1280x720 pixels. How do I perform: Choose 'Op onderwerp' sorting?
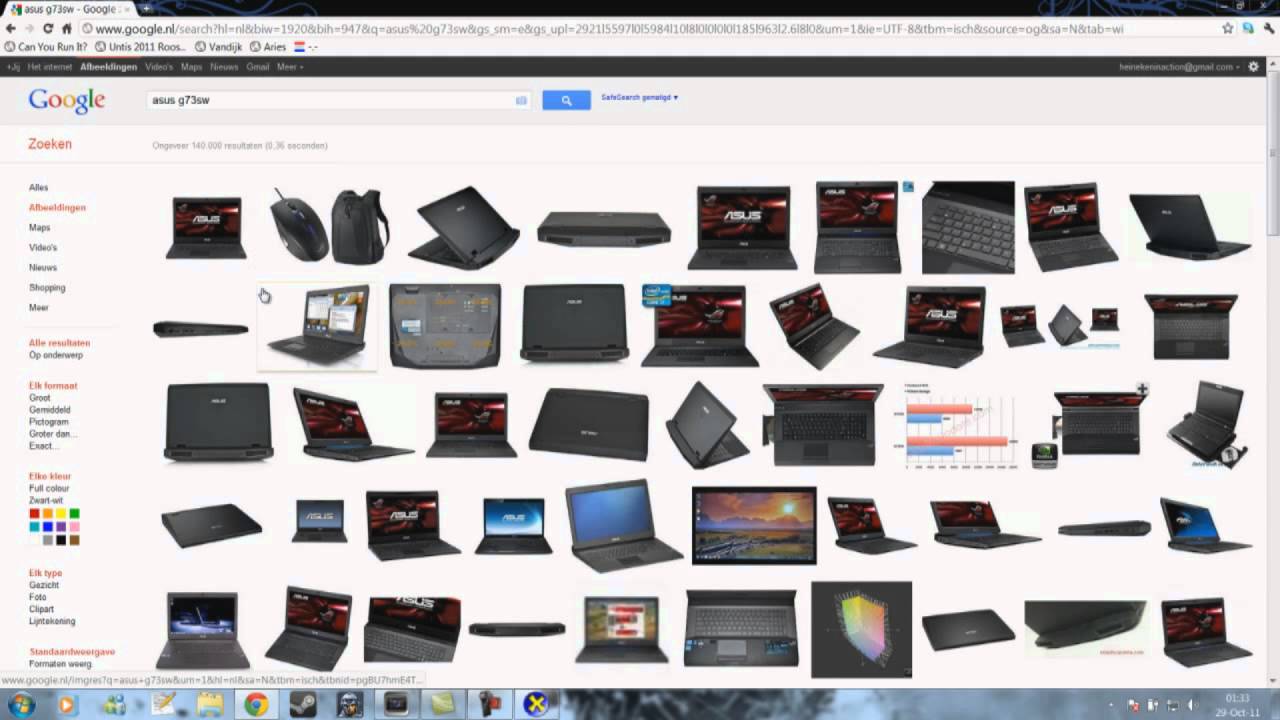(x=56, y=355)
